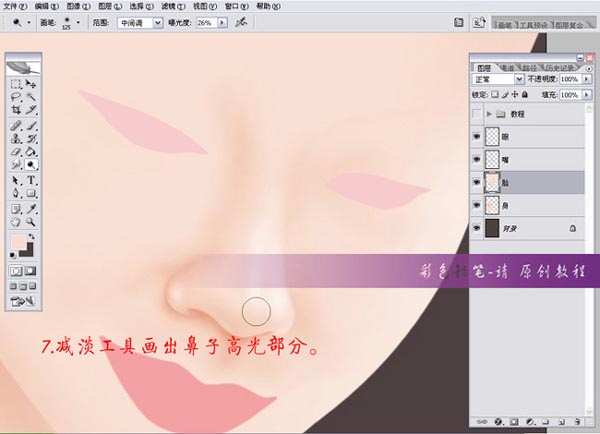Image resolution: width=600 pixels, height=434 pixels.
Task: Select the Type tool
Action: pos(31,180)
